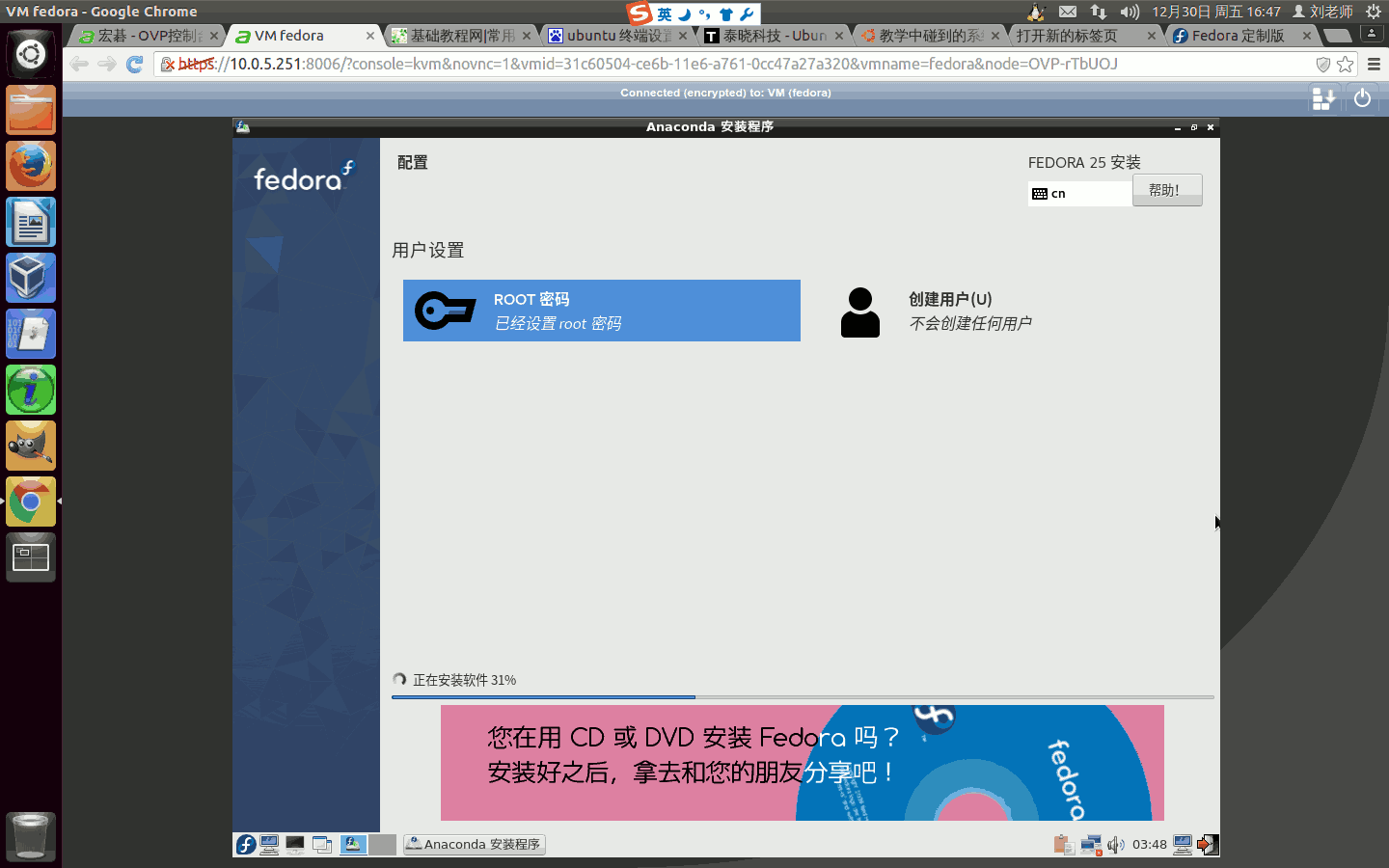Switch to the gray second workspace pager

[383, 845]
